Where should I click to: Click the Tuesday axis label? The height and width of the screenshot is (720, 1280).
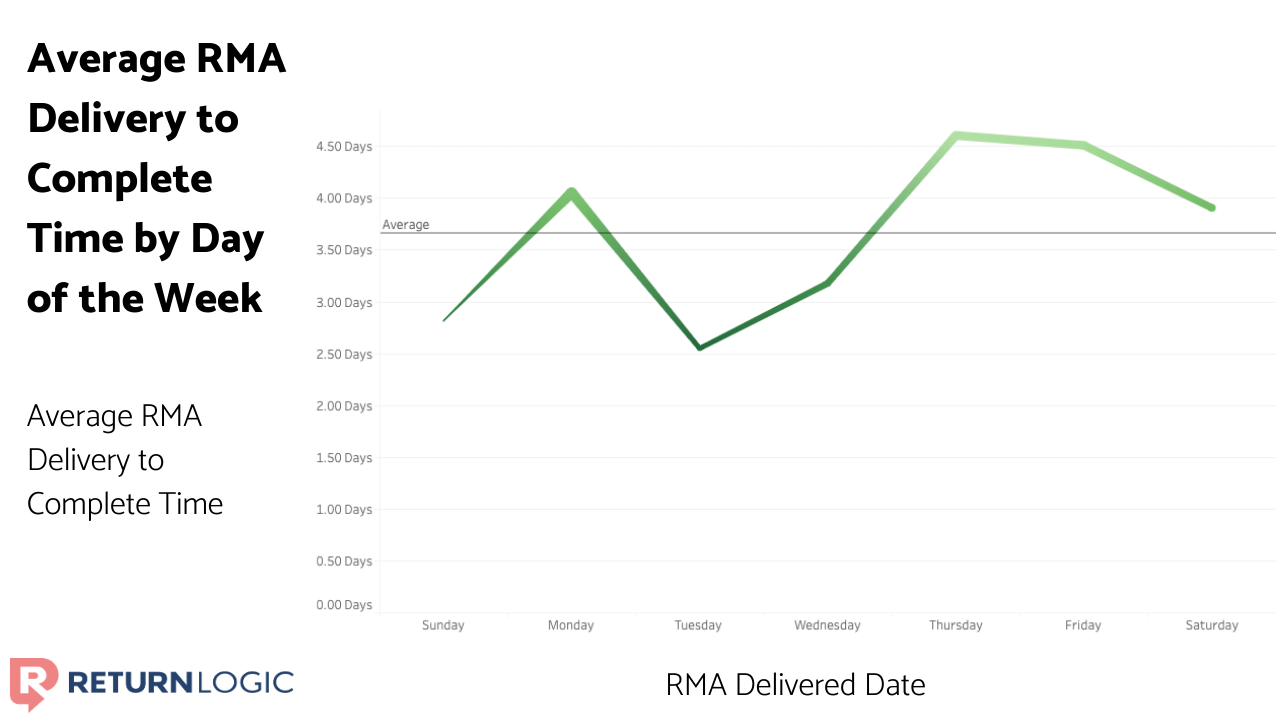pos(698,626)
